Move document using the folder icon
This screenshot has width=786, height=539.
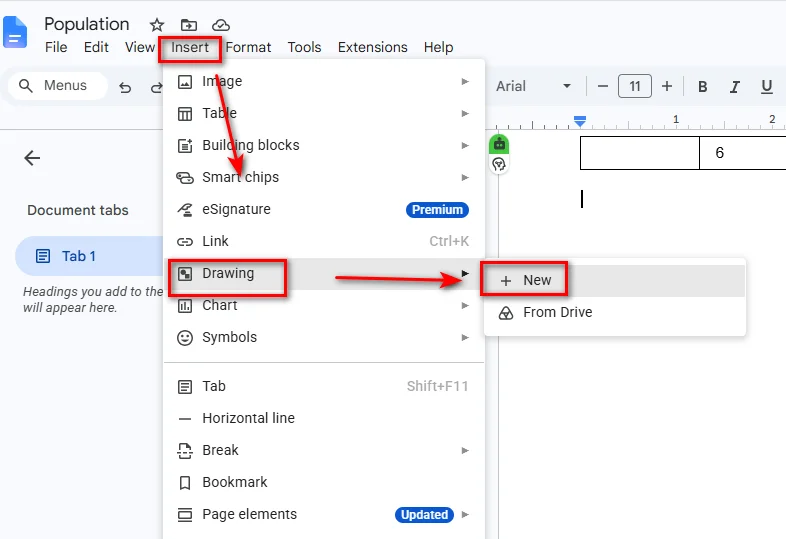(x=188, y=25)
